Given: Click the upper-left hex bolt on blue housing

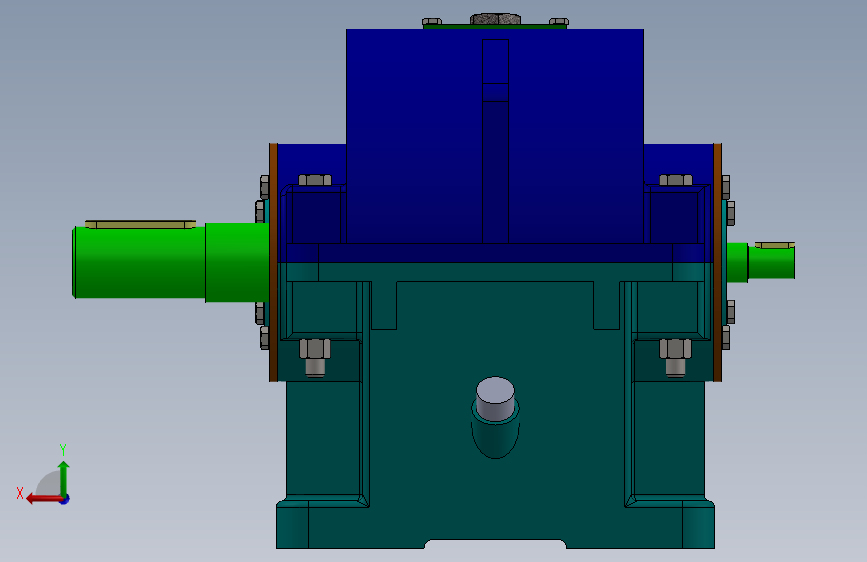Looking at the screenshot, I should tap(315, 180).
